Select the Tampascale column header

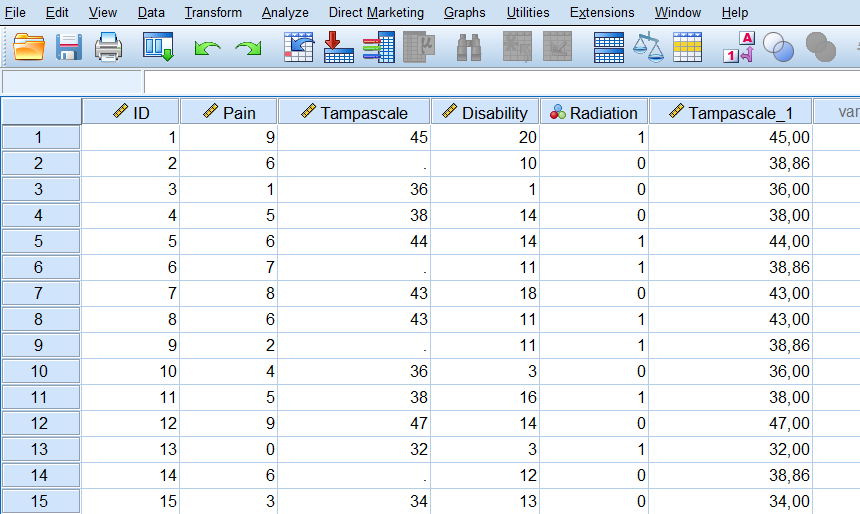click(354, 112)
